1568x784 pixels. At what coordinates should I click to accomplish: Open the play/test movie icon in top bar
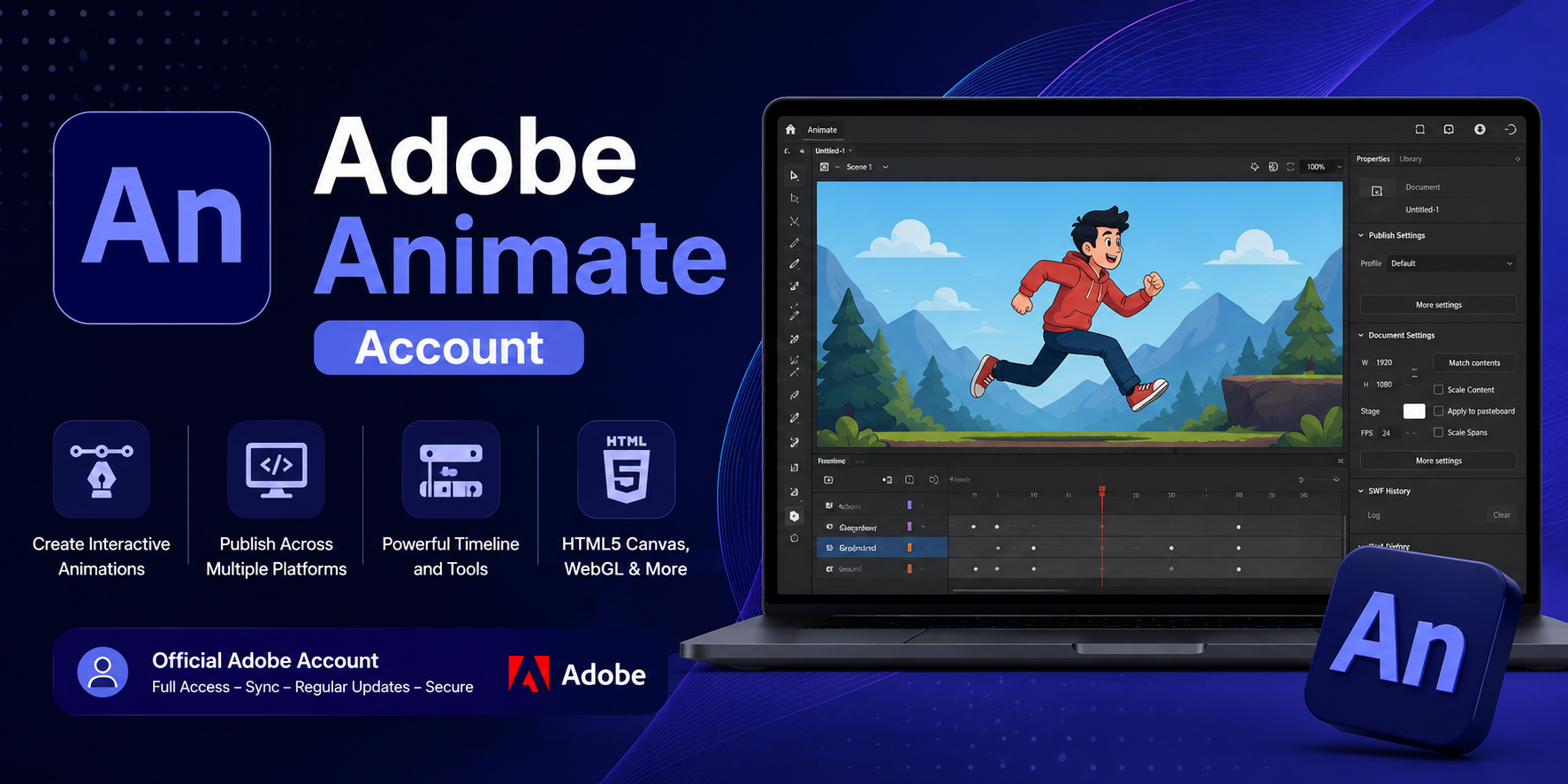coord(1449,129)
